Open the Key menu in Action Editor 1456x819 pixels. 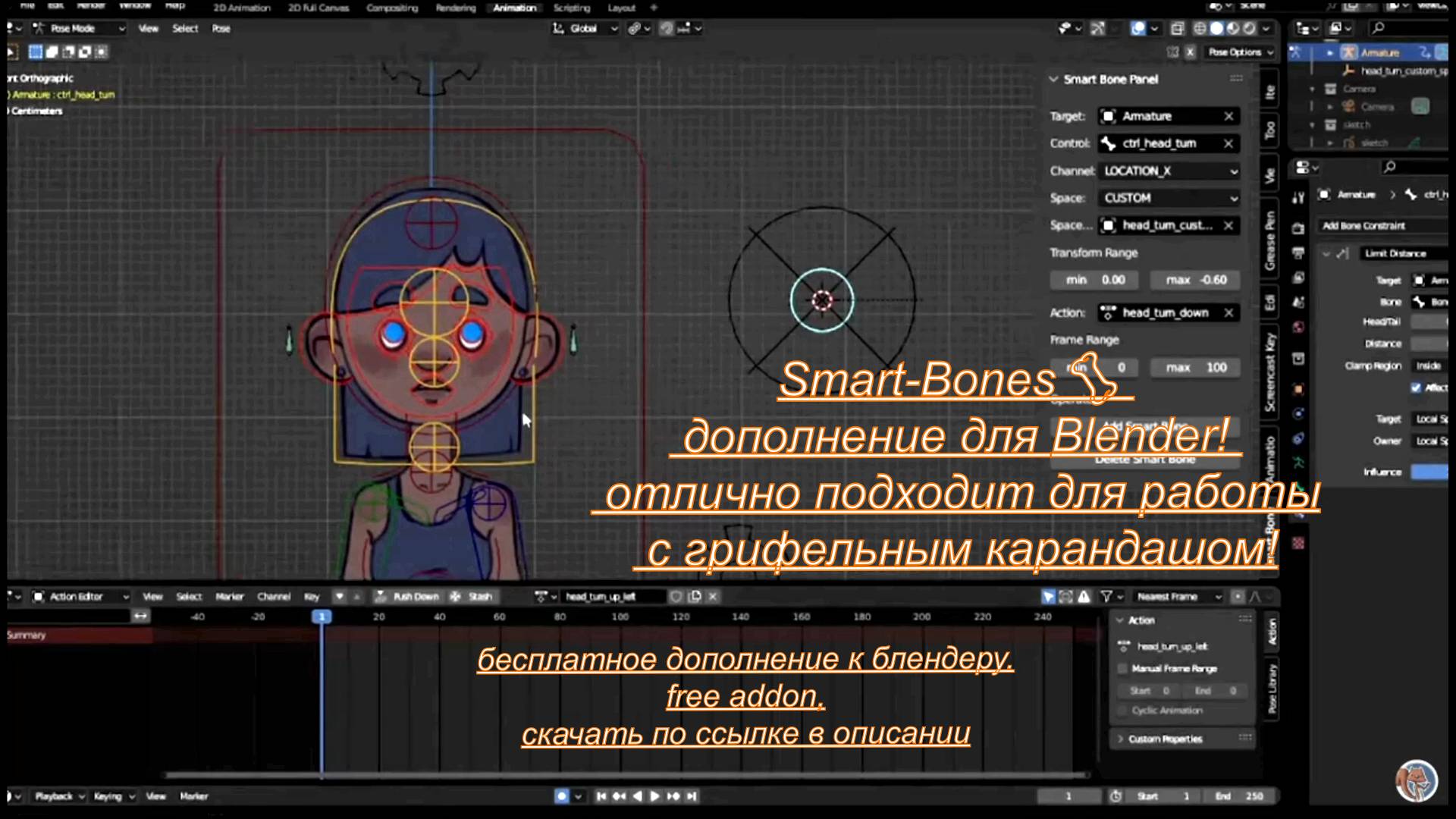pyautogui.click(x=312, y=596)
